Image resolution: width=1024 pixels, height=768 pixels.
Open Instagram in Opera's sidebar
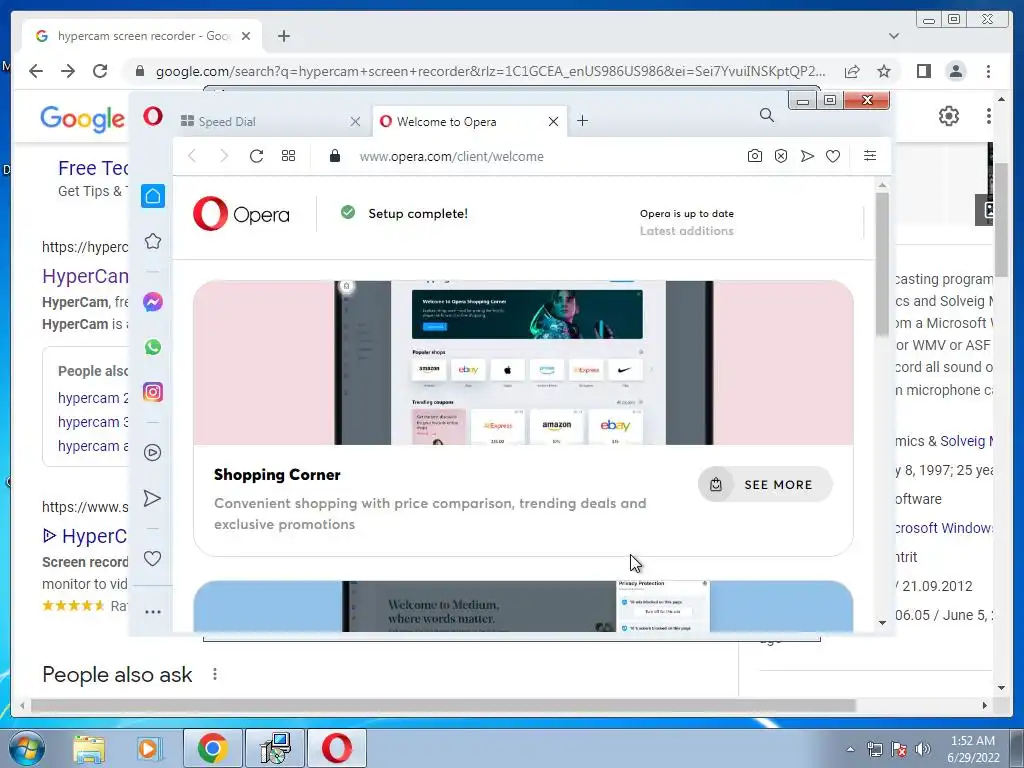click(x=153, y=392)
